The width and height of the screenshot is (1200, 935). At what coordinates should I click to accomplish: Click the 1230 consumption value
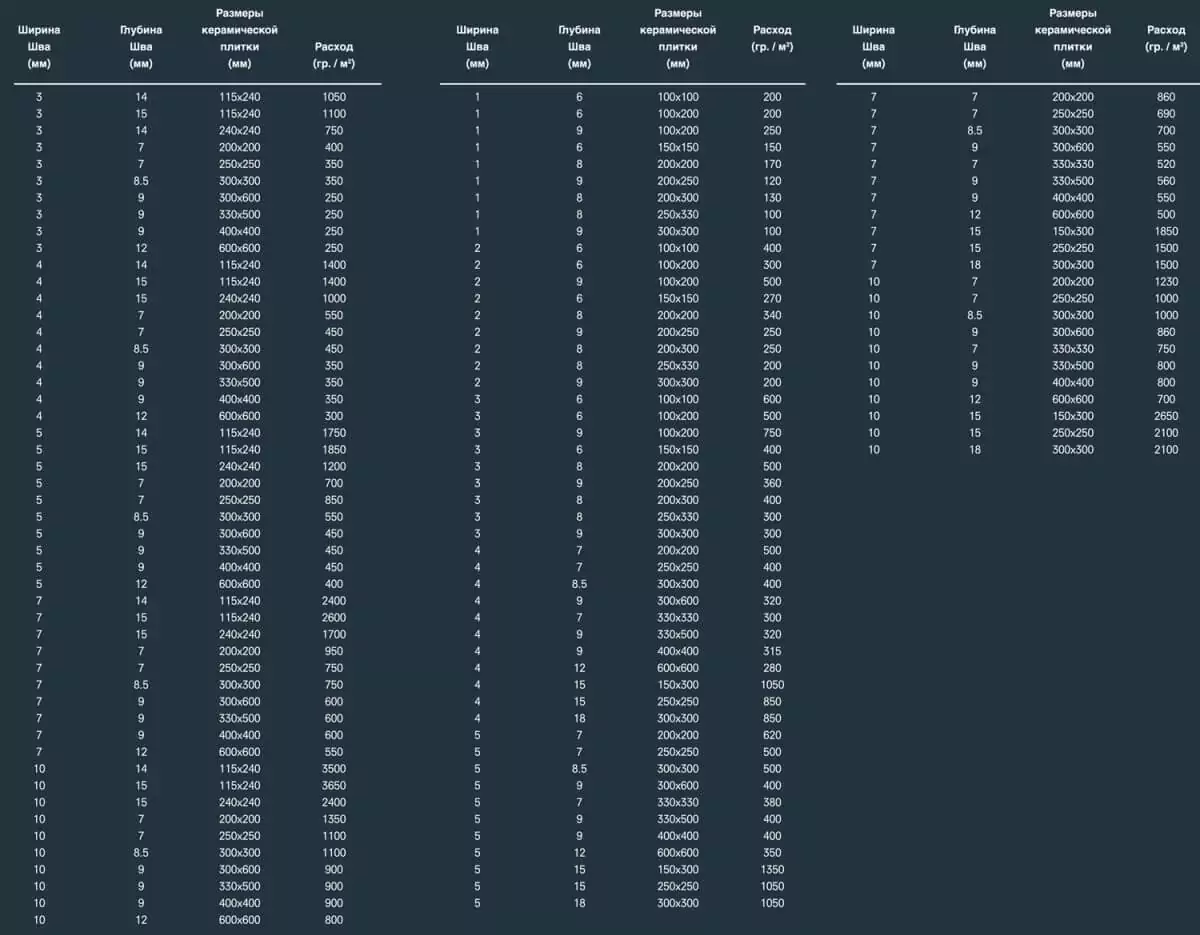coord(1166,282)
